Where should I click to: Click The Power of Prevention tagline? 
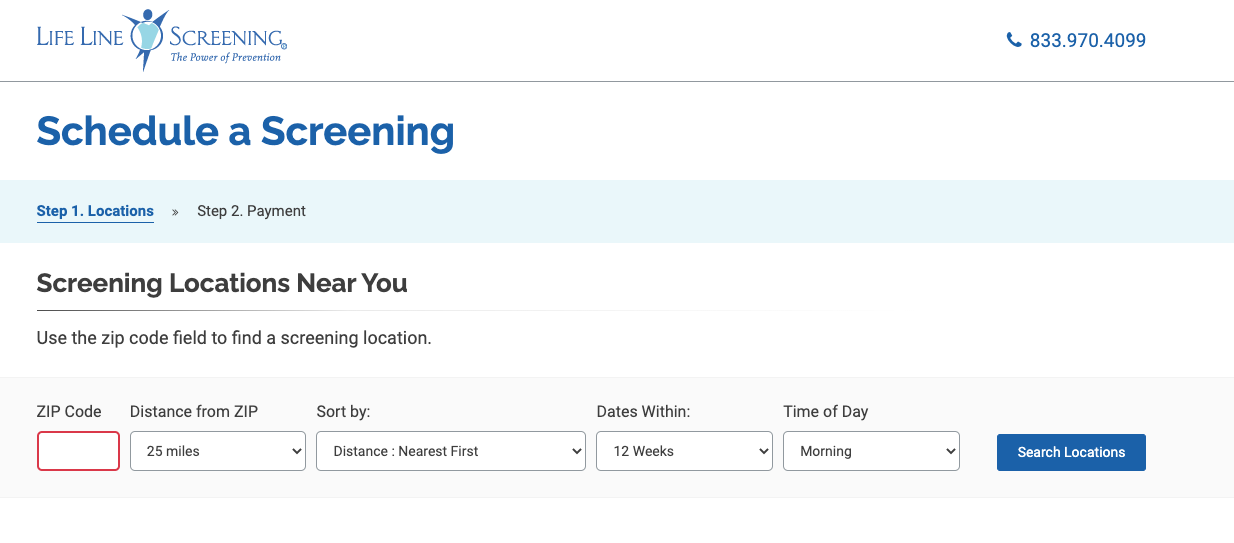point(225,58)
